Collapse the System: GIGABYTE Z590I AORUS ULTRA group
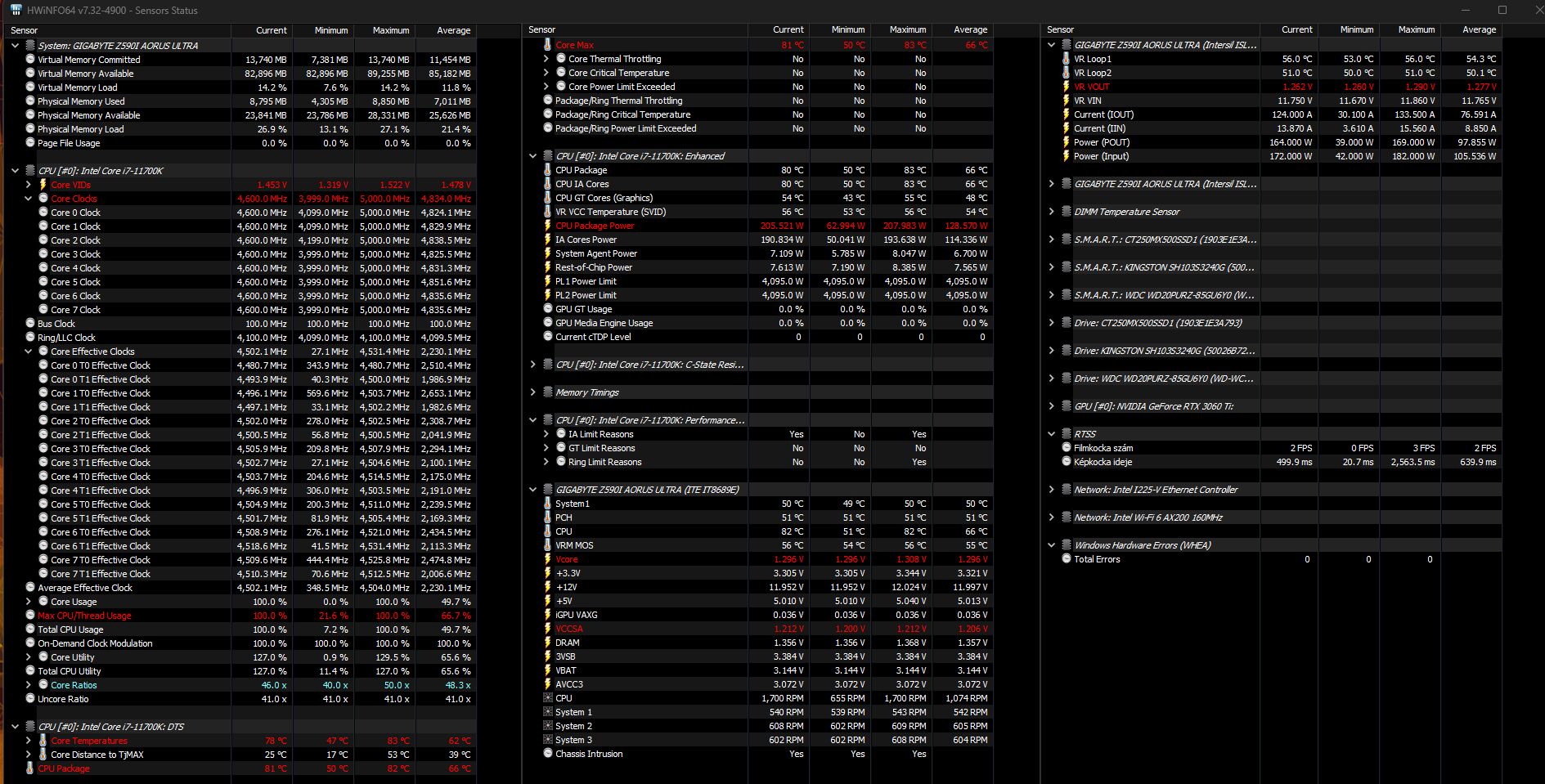The height and width of the screenshot is (784, 1545). click(15, 46)
